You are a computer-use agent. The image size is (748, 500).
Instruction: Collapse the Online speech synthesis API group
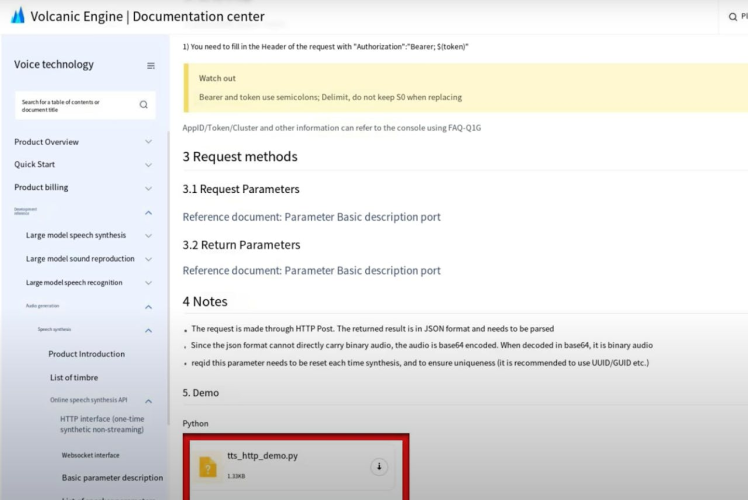pos(149,401)
